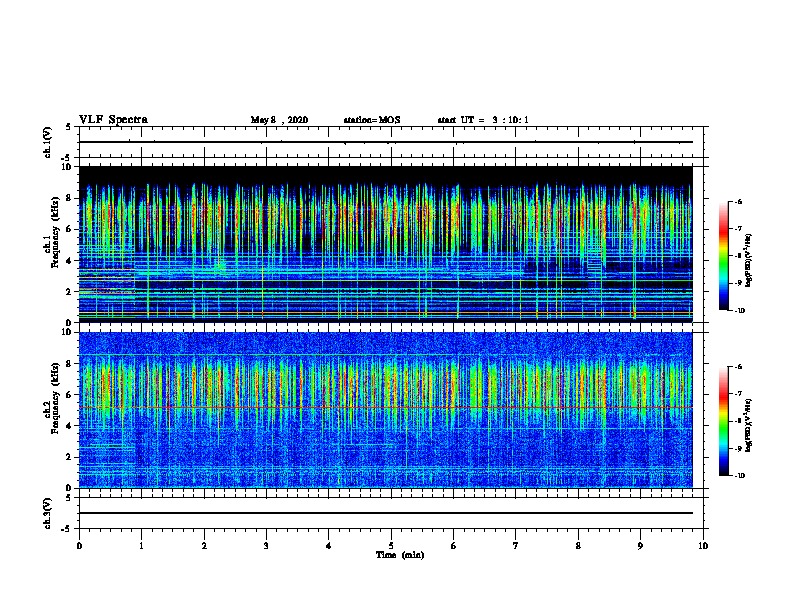Click inside the ch.2 spectrogram panel
This screenshot has height=612, width=792.
(x=386, y=410)
